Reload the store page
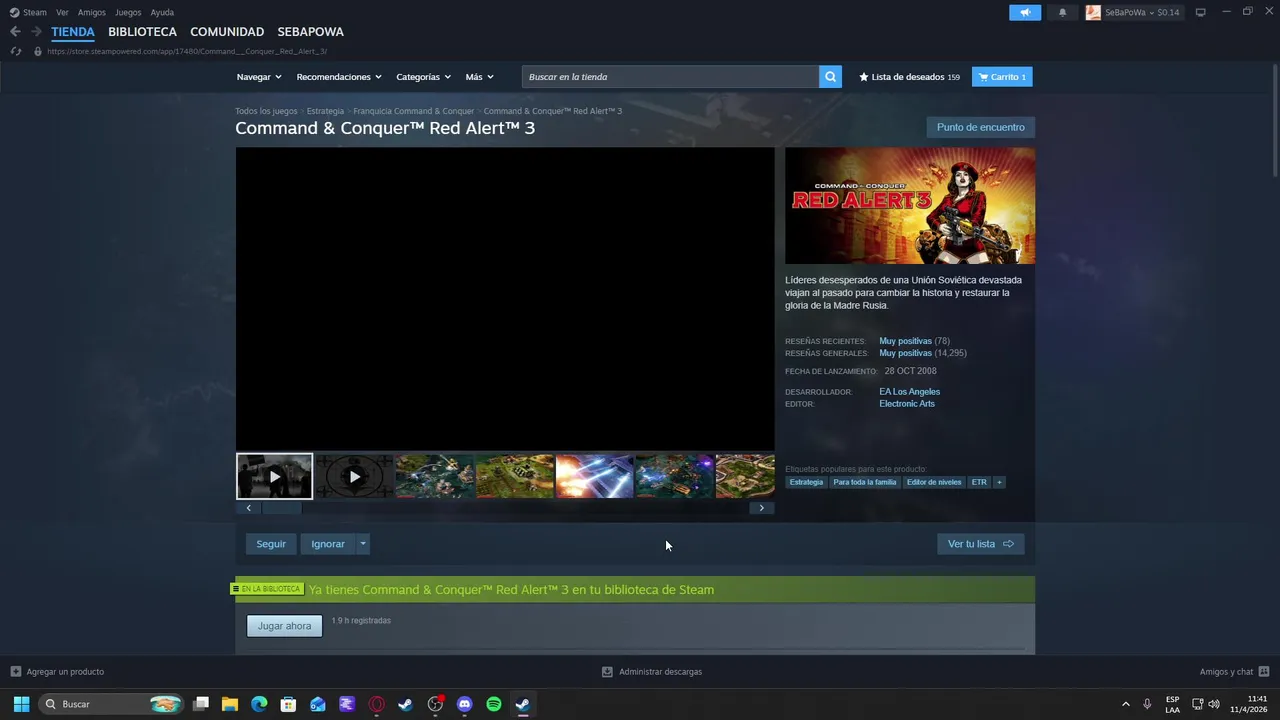The height and width of the screenshot is (720, 1280). coord(15,51)
